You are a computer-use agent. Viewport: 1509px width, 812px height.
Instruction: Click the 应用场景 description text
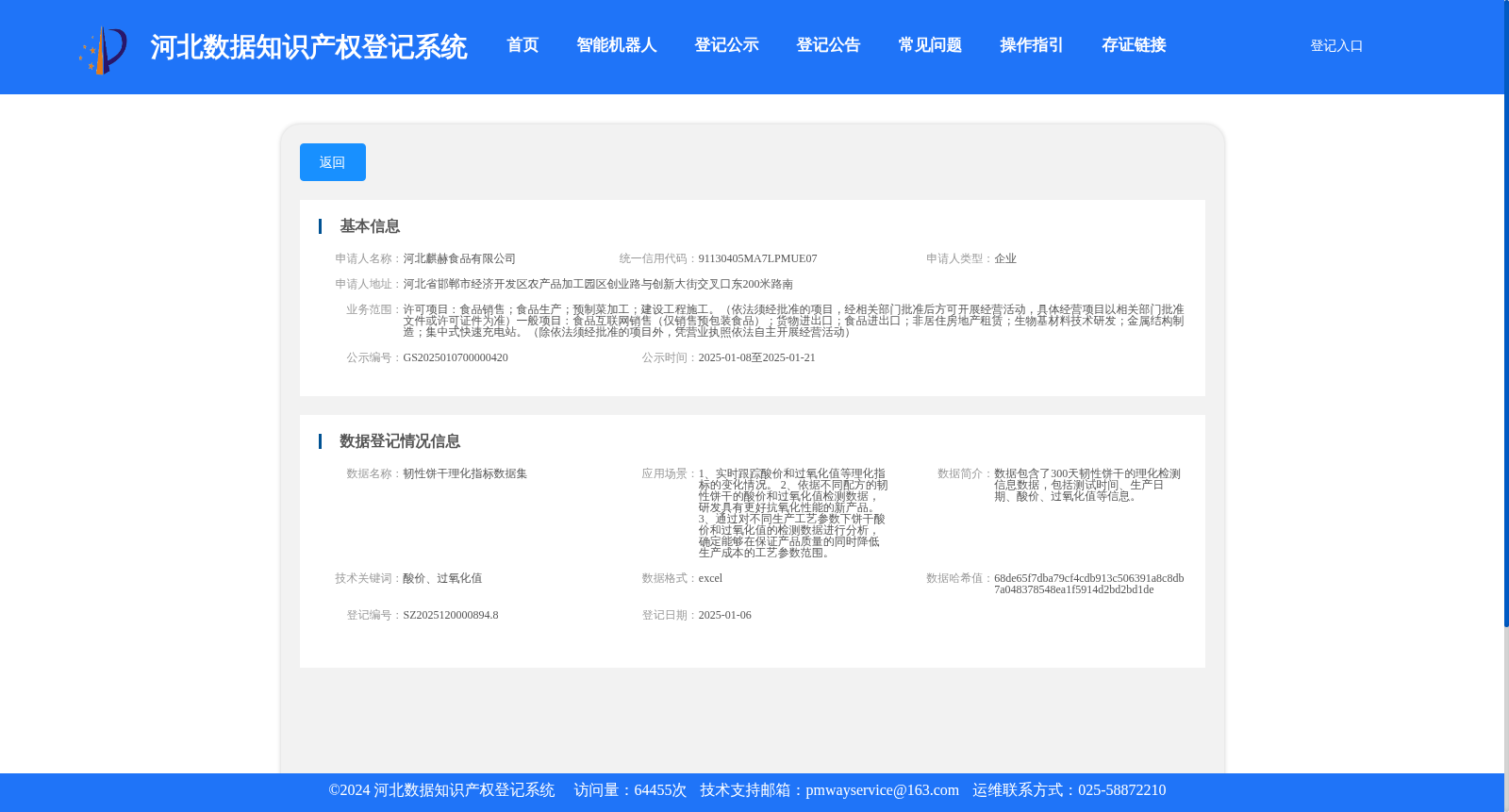793,513
